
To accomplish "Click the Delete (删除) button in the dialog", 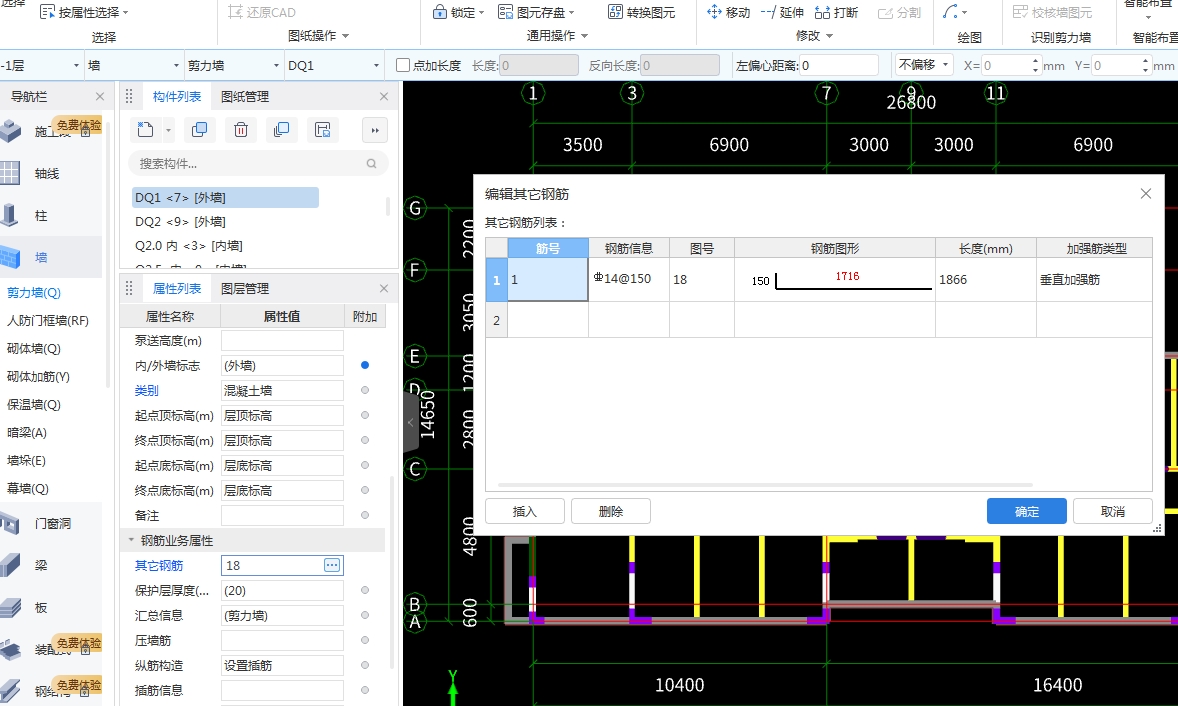I will pyautogui.click(x=611, y=511).
